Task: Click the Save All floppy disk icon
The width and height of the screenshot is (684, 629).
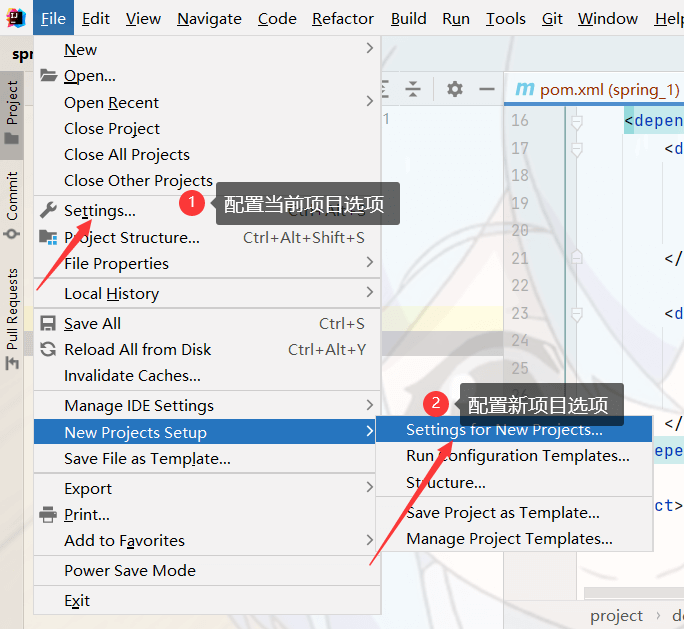Action: (x=48, y=323)
